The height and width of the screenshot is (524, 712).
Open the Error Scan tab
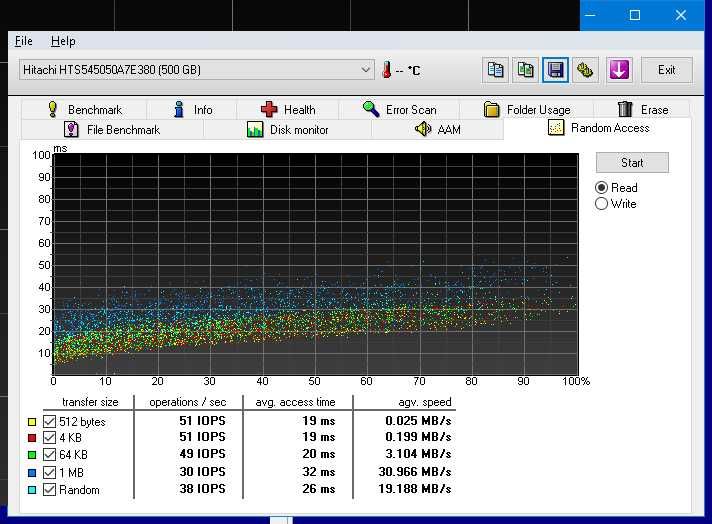click(399, 109)
